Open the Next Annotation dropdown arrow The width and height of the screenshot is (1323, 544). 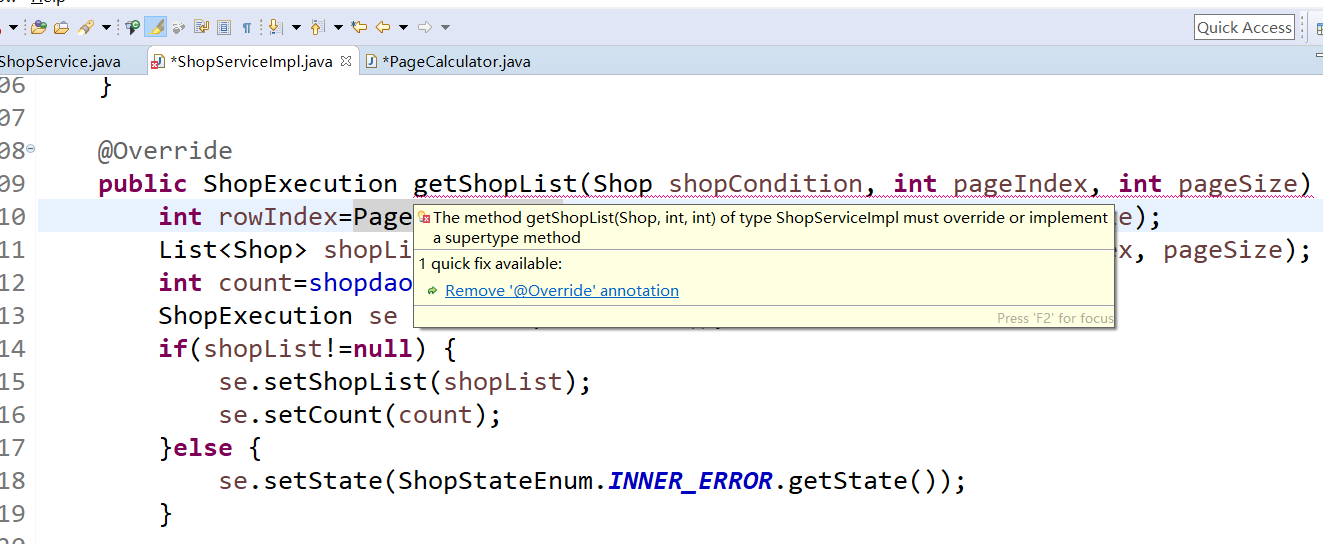[x=296, y=27]
